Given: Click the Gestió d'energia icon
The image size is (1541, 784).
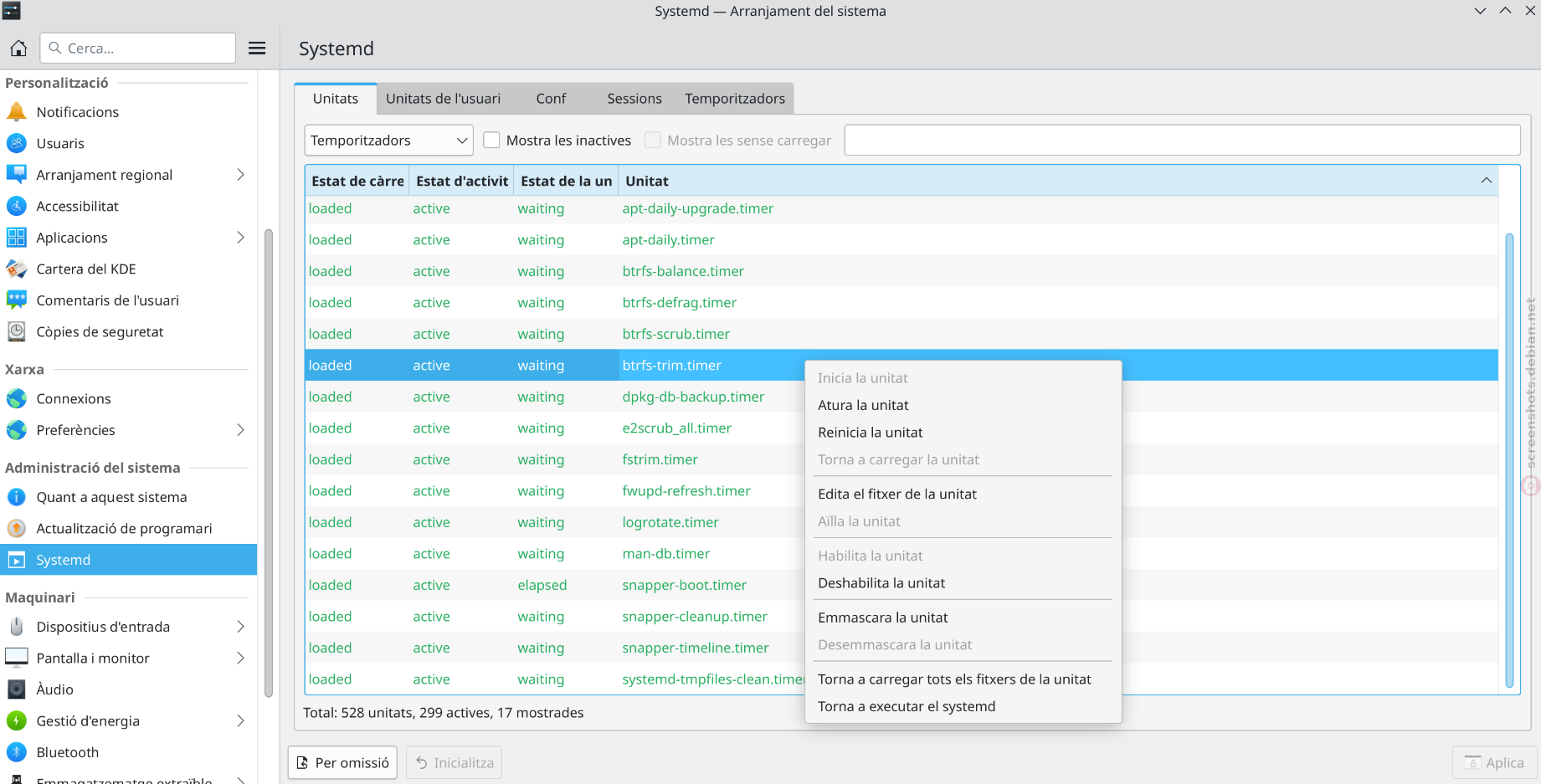Looking at the screenshot, I should pyautogui.click(x=17, y=720).
